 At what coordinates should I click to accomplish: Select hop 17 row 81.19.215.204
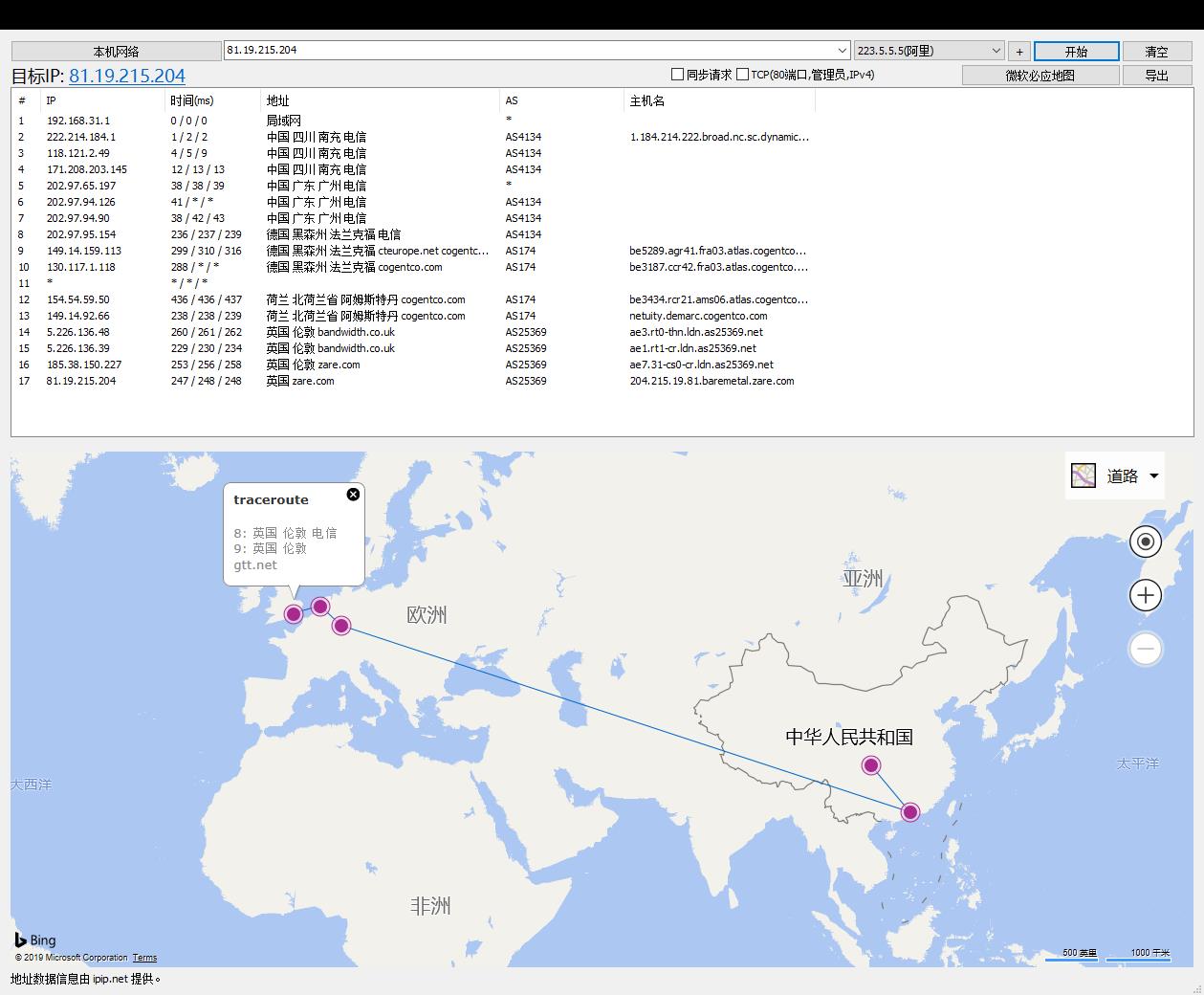[x=81, y=381]
